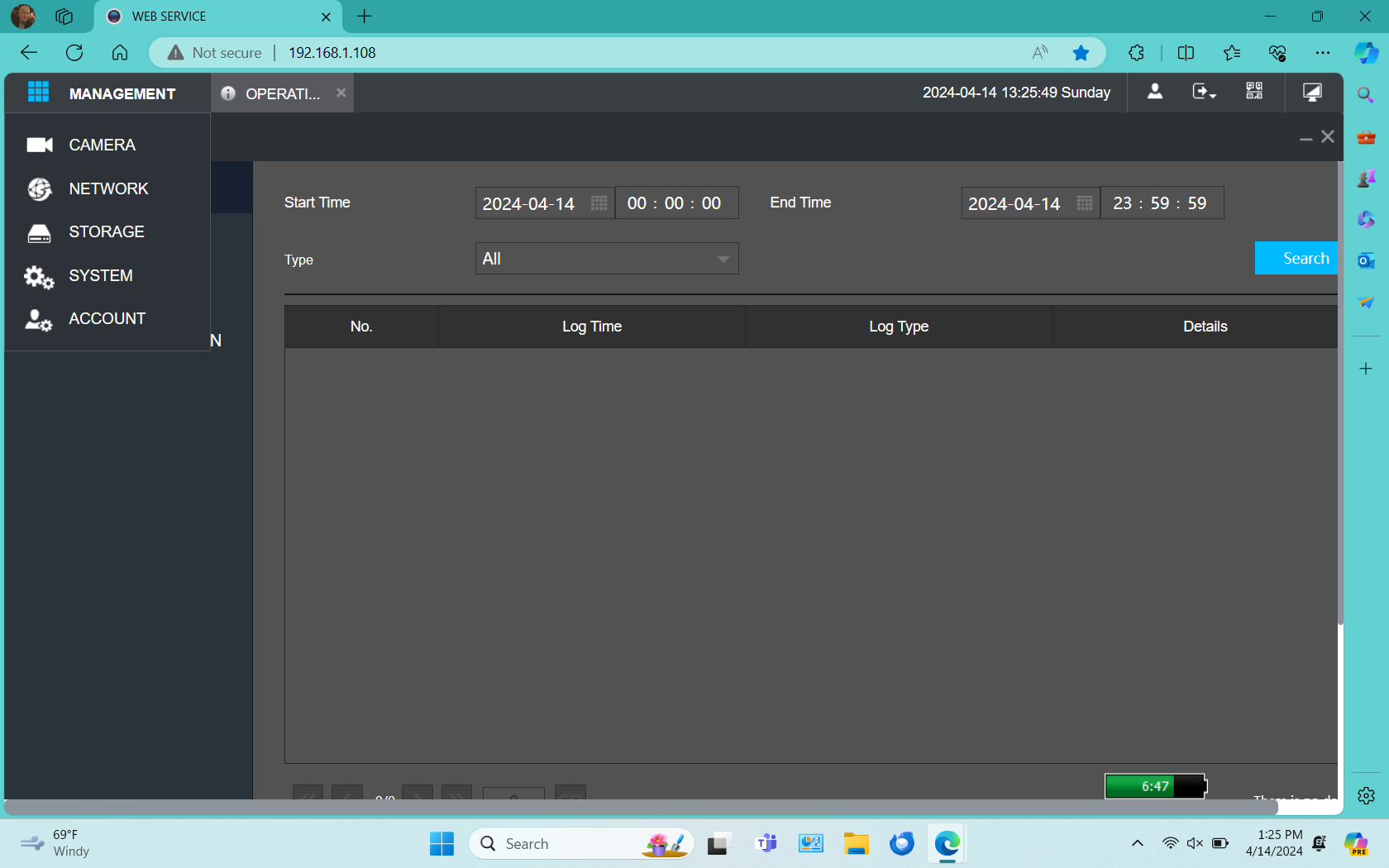Viewport: 1389px width, 868px height.
Task: Click Start Time hours field
Action: [637, 203]
